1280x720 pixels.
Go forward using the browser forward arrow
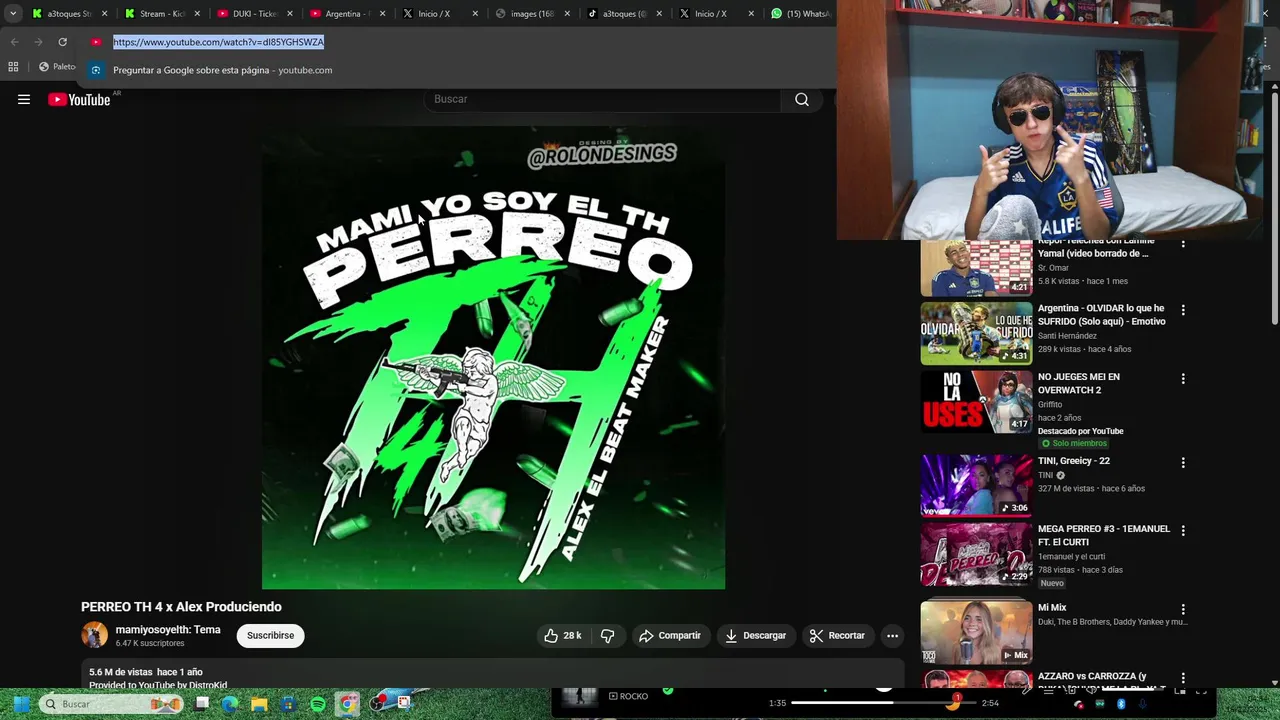pyautogui.click(x=38, y=42)
